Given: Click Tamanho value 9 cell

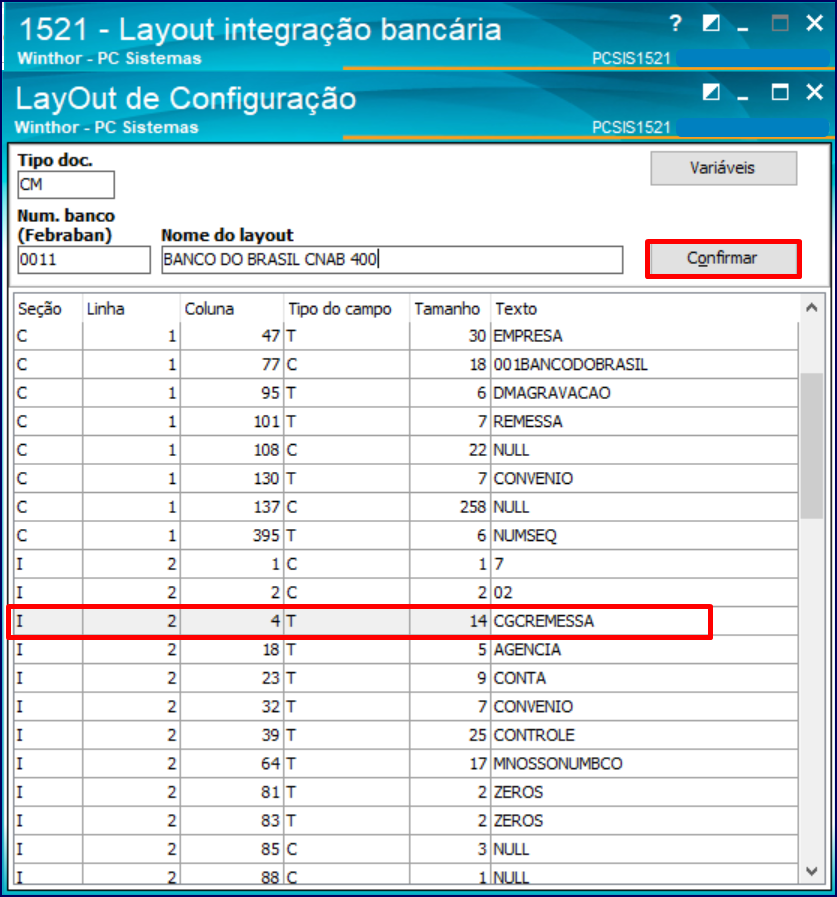Looking at the screenshot, I should click(x=450, y=678).
